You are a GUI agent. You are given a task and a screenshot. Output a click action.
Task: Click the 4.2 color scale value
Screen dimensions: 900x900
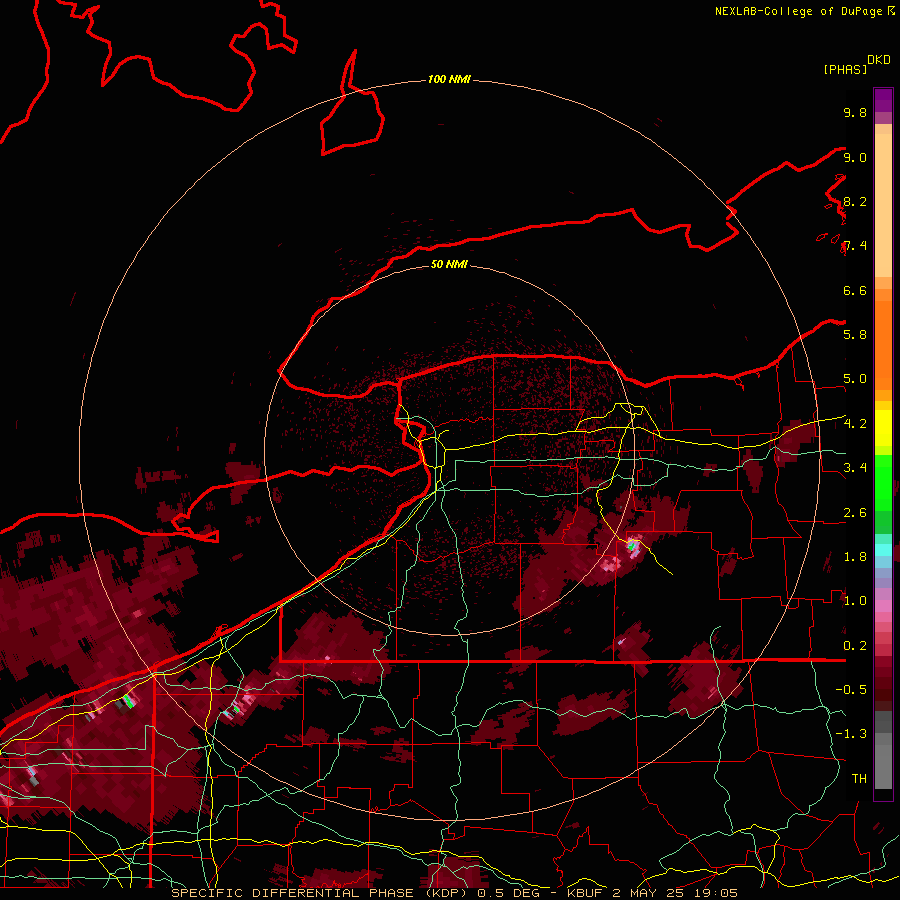[x=855, y=424]
